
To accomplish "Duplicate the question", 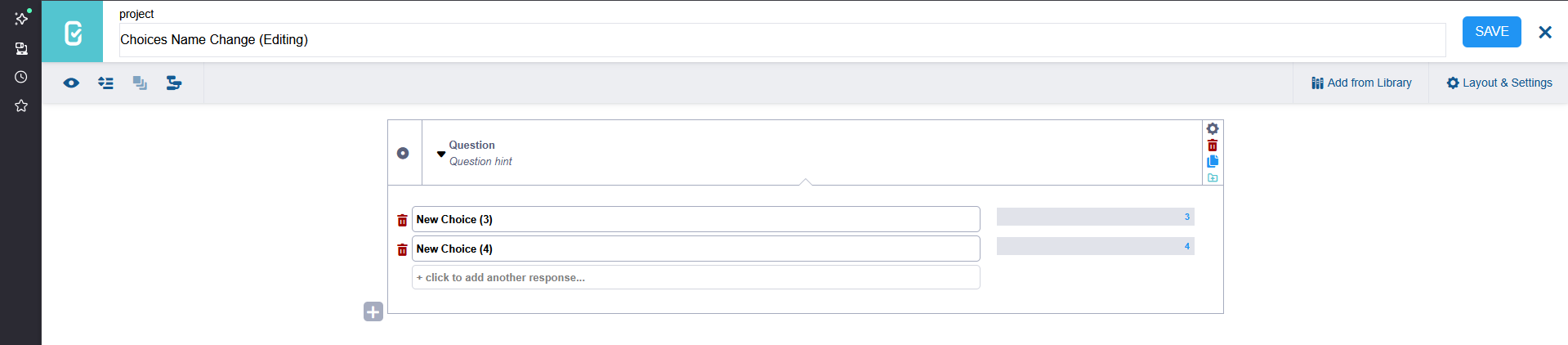I will click(1213, 161).
